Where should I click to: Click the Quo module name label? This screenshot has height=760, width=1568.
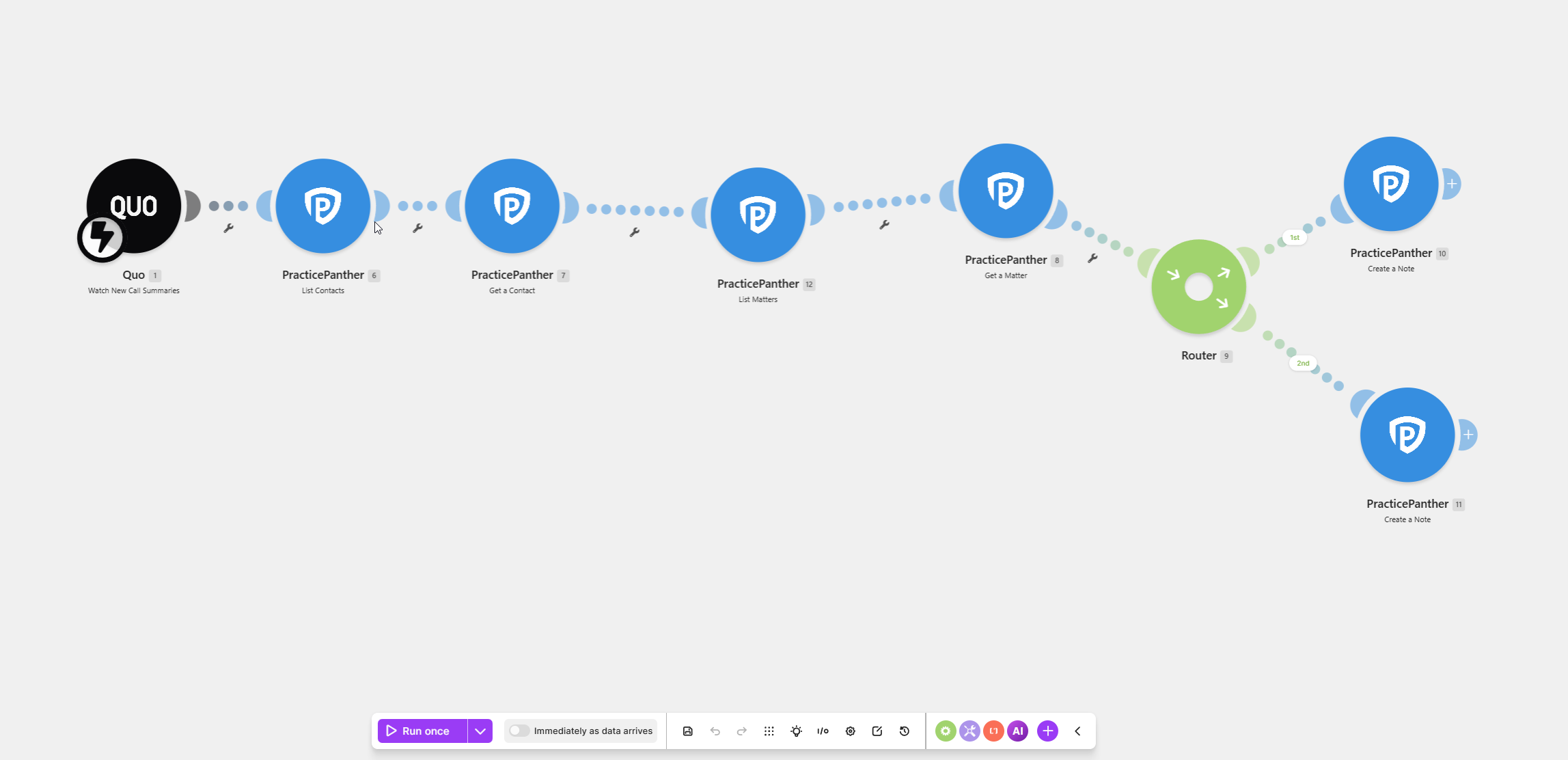pos(134,275)
